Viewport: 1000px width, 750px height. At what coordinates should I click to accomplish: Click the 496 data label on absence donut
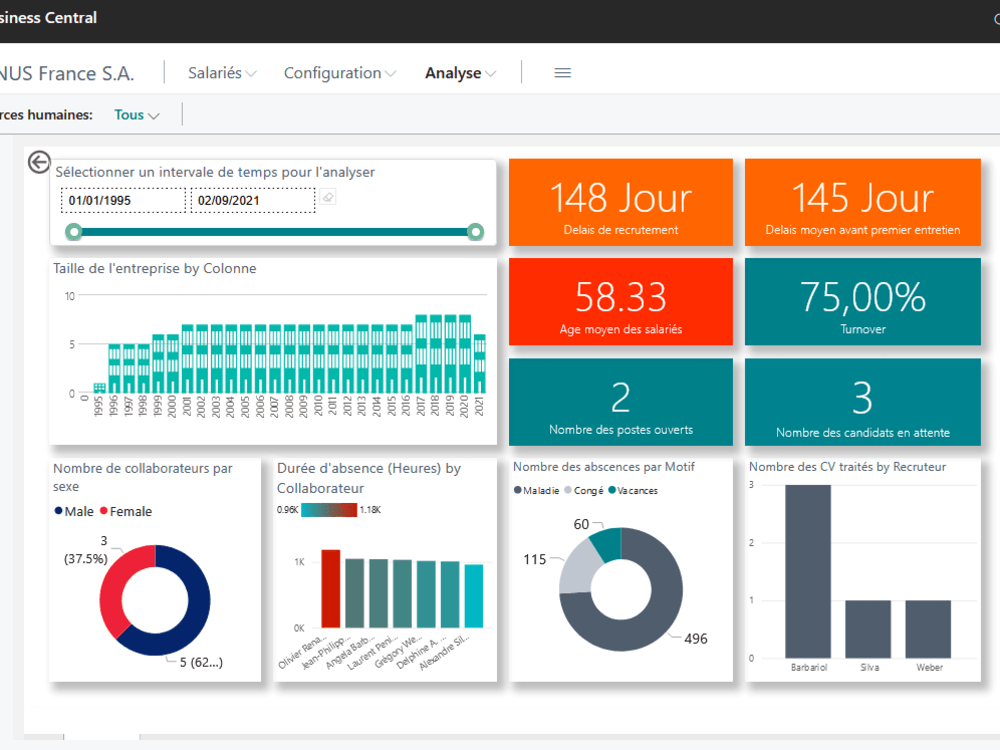pyautogui.click(x=696, y=638)
